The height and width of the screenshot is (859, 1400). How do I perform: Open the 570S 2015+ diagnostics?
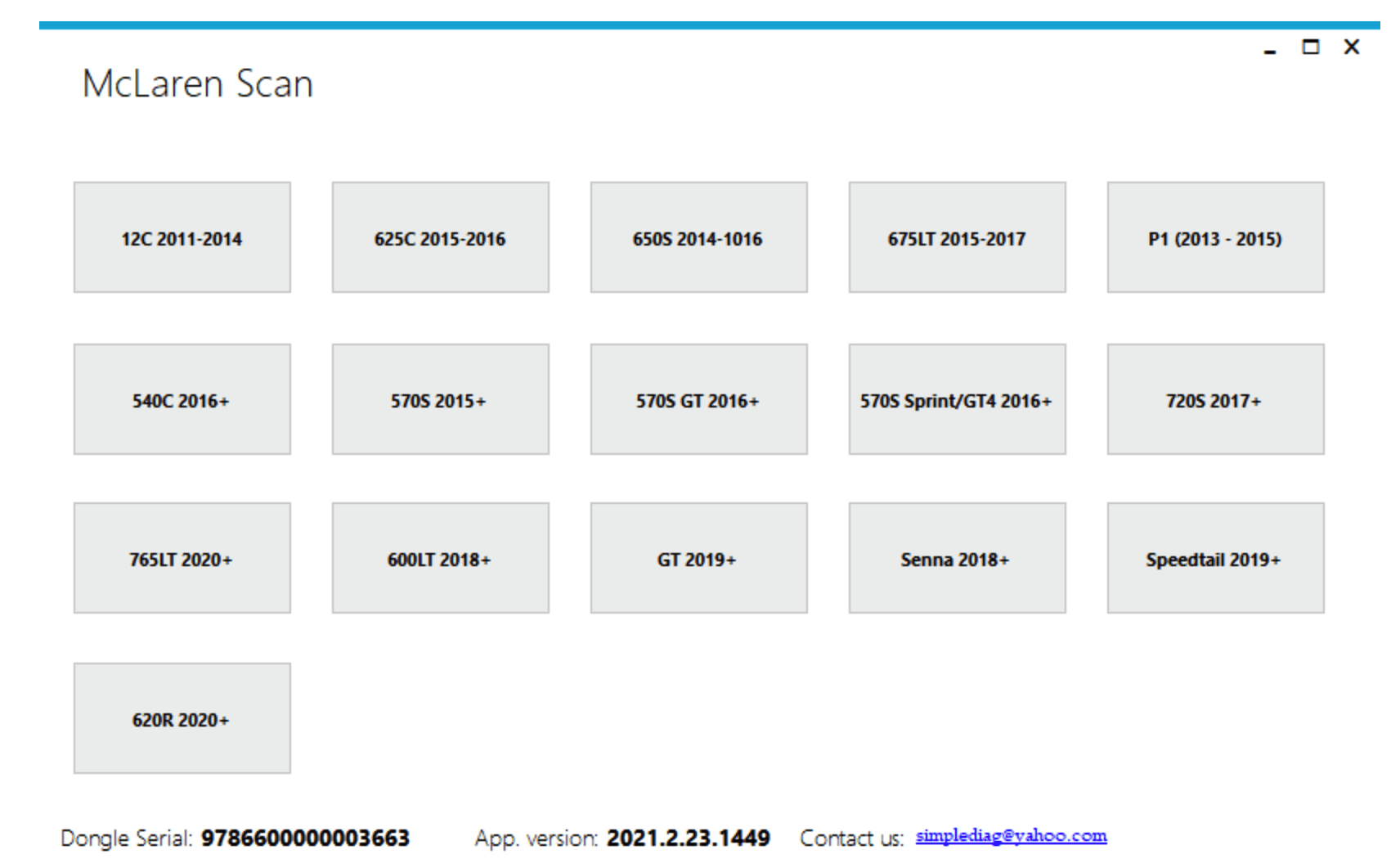440,399
